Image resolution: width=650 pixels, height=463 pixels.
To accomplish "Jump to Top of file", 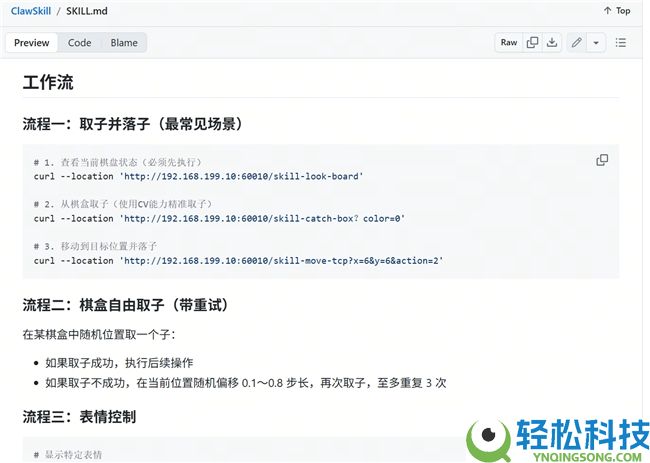I will (617, 11).
